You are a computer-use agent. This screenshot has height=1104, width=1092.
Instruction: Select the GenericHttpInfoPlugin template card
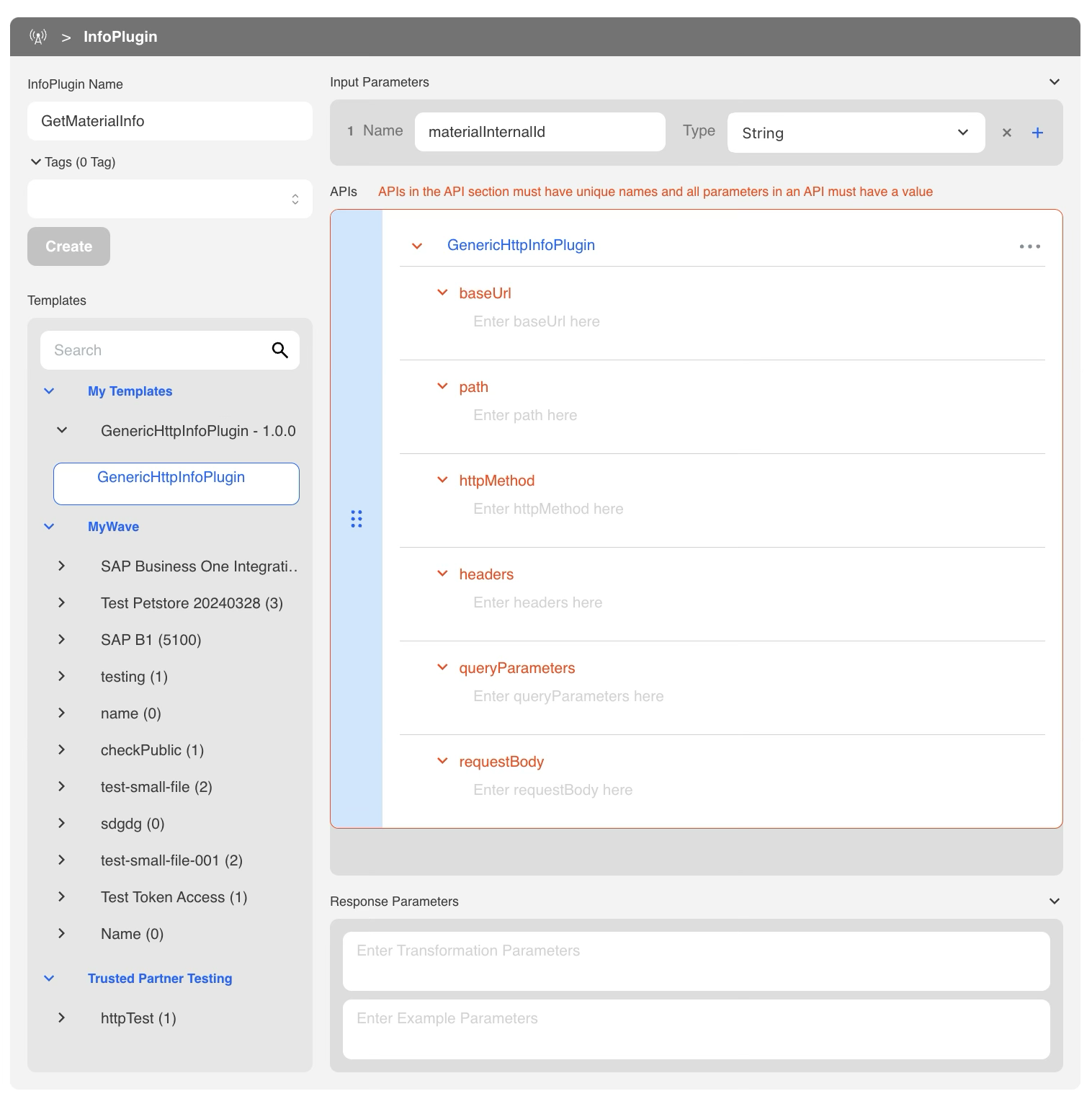pos(176,484)
